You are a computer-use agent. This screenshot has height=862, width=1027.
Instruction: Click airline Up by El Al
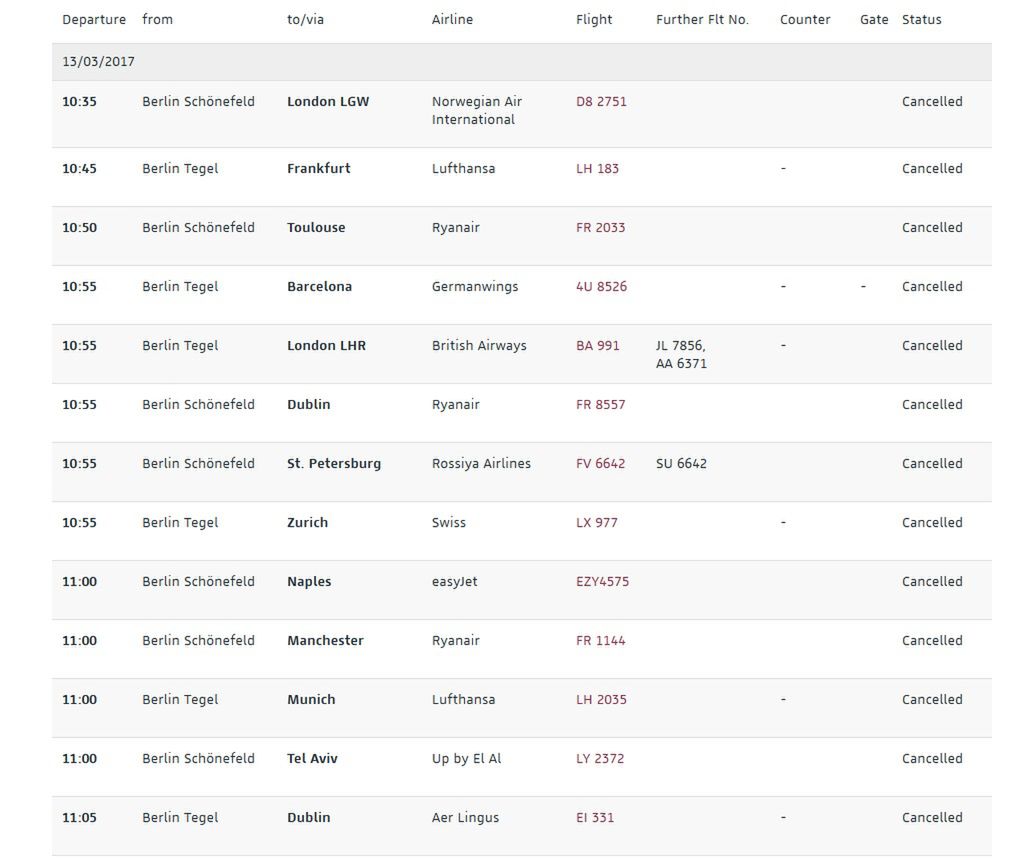click(x=466, y=759)
